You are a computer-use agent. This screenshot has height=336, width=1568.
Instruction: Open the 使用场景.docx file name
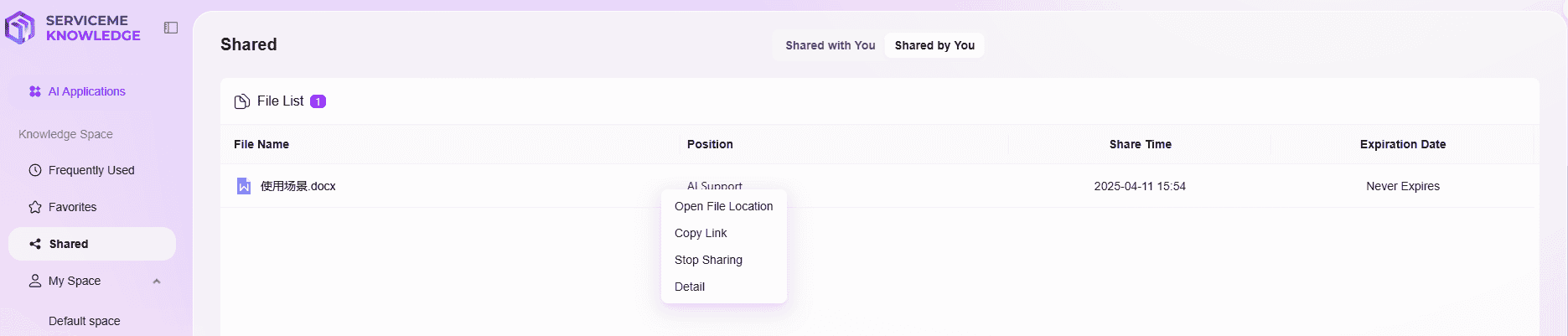(298, 186)
